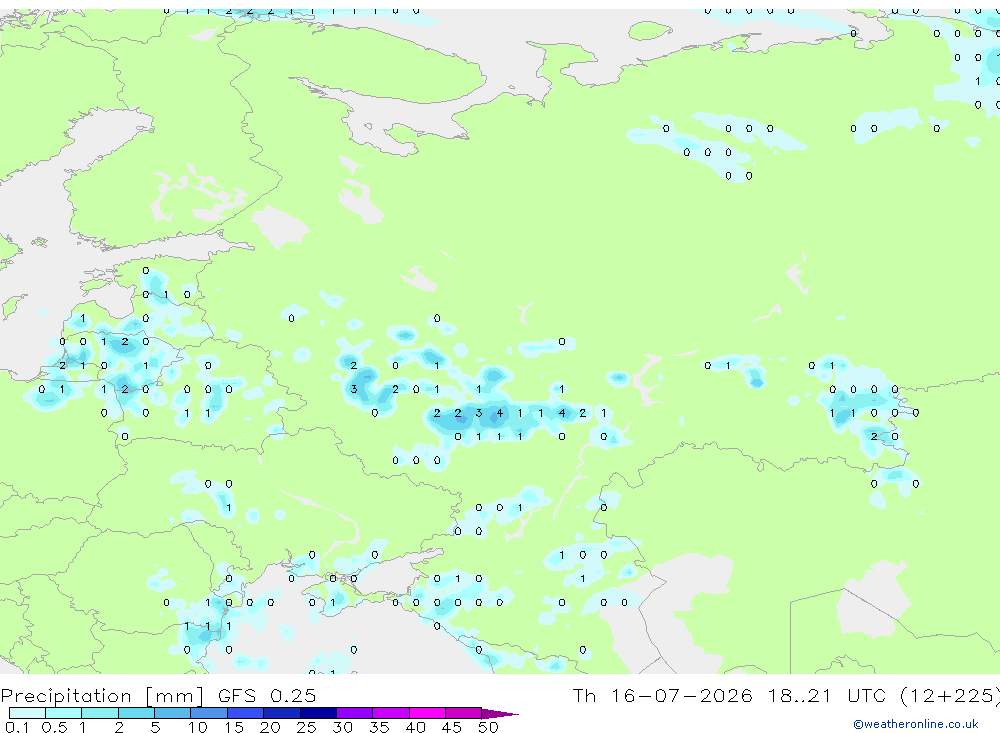Click the '0.1' legend scale value
Viewport: 1000px width, 733px height.
(17, 727)
